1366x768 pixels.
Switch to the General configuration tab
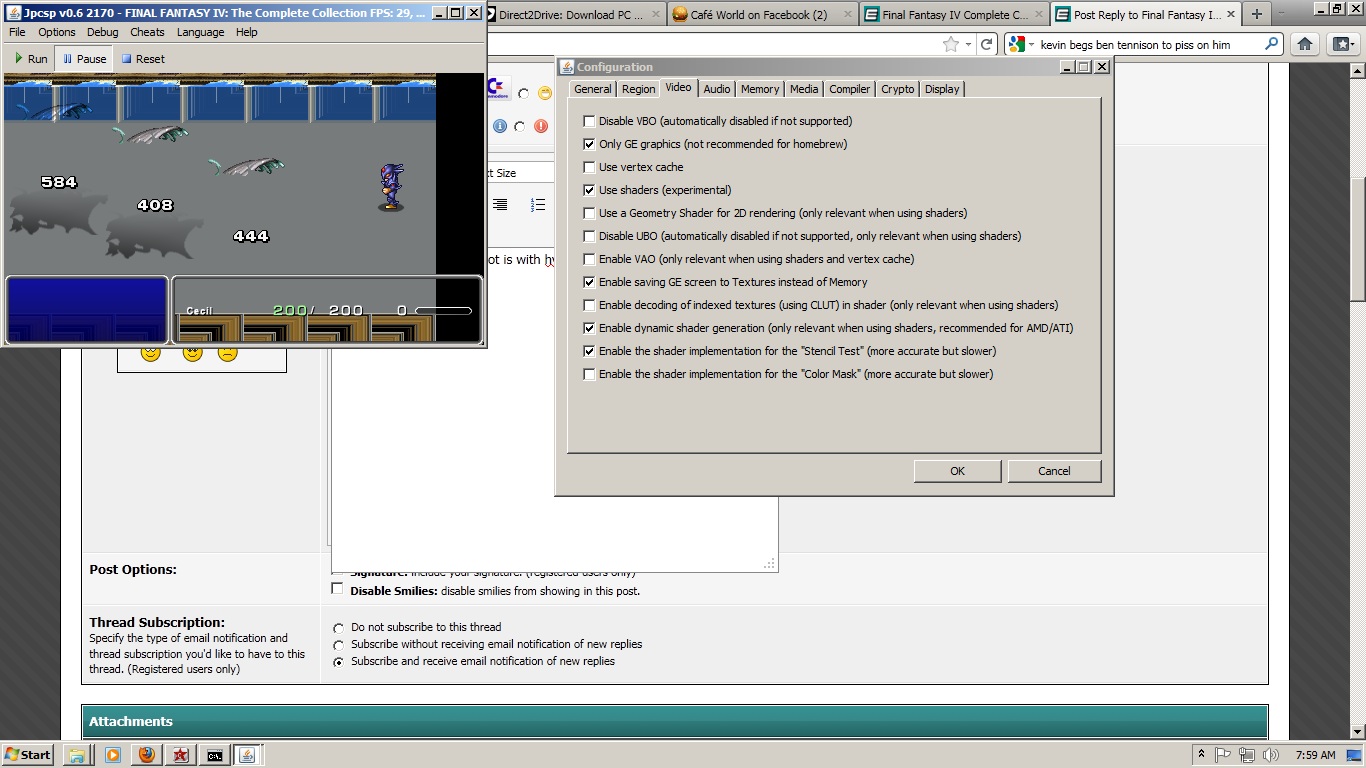tap(592, 89)
